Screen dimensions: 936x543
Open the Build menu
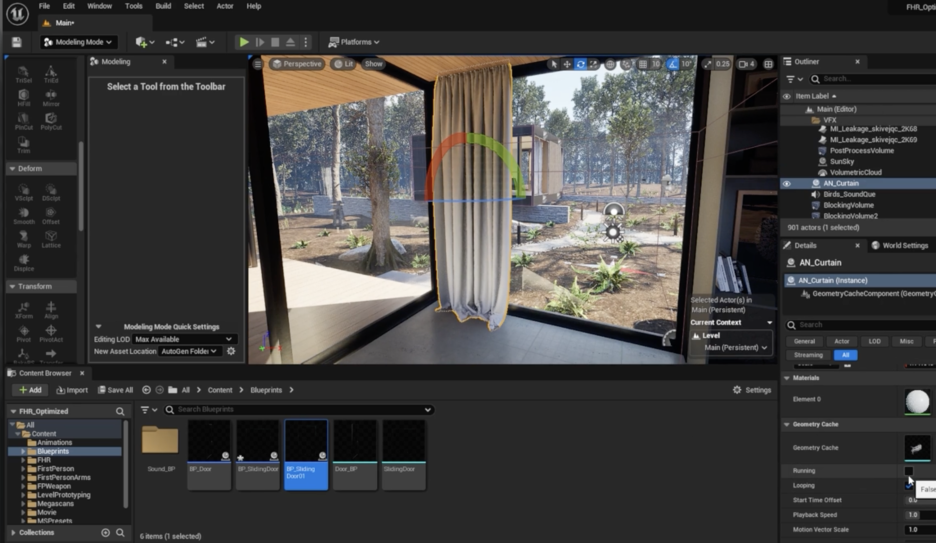(x=163, y=6)
